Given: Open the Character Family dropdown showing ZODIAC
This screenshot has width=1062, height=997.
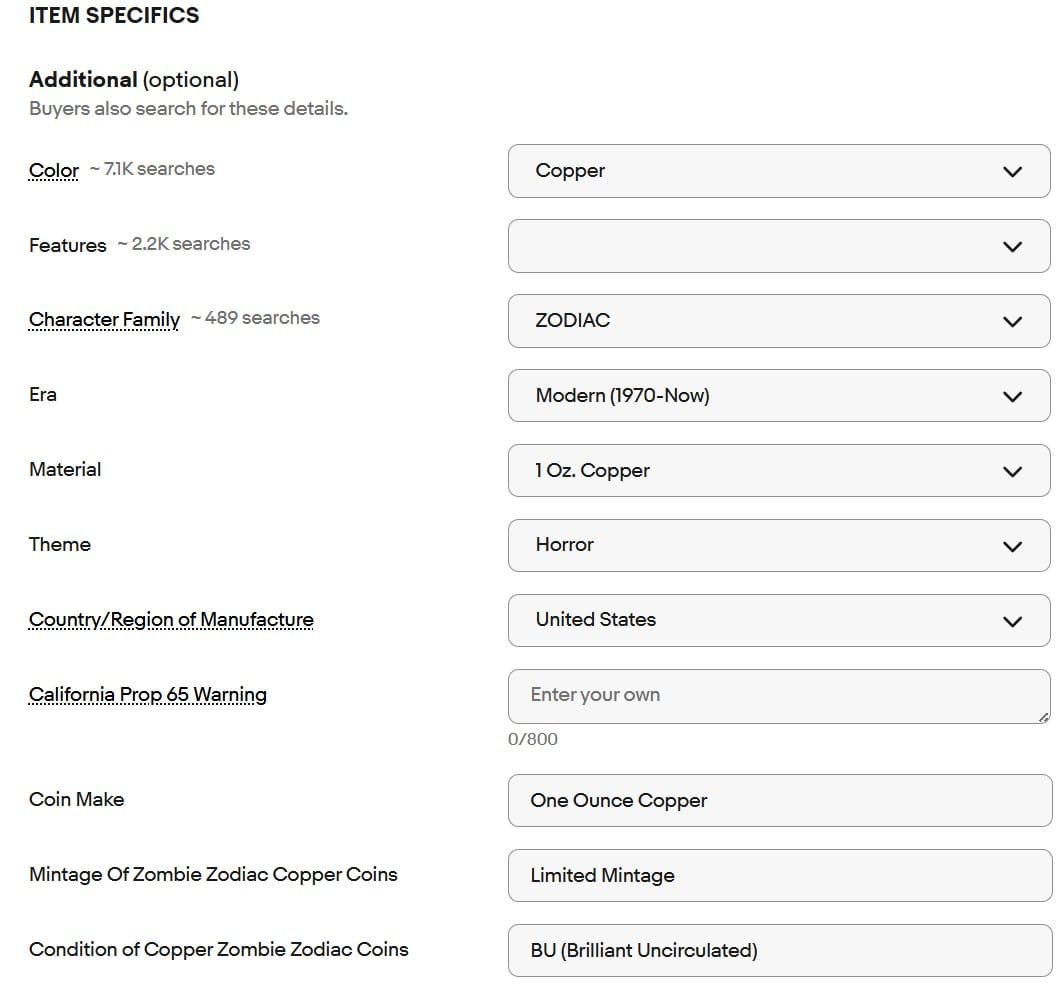Looking at the screenshot, I should coord(760,321).
